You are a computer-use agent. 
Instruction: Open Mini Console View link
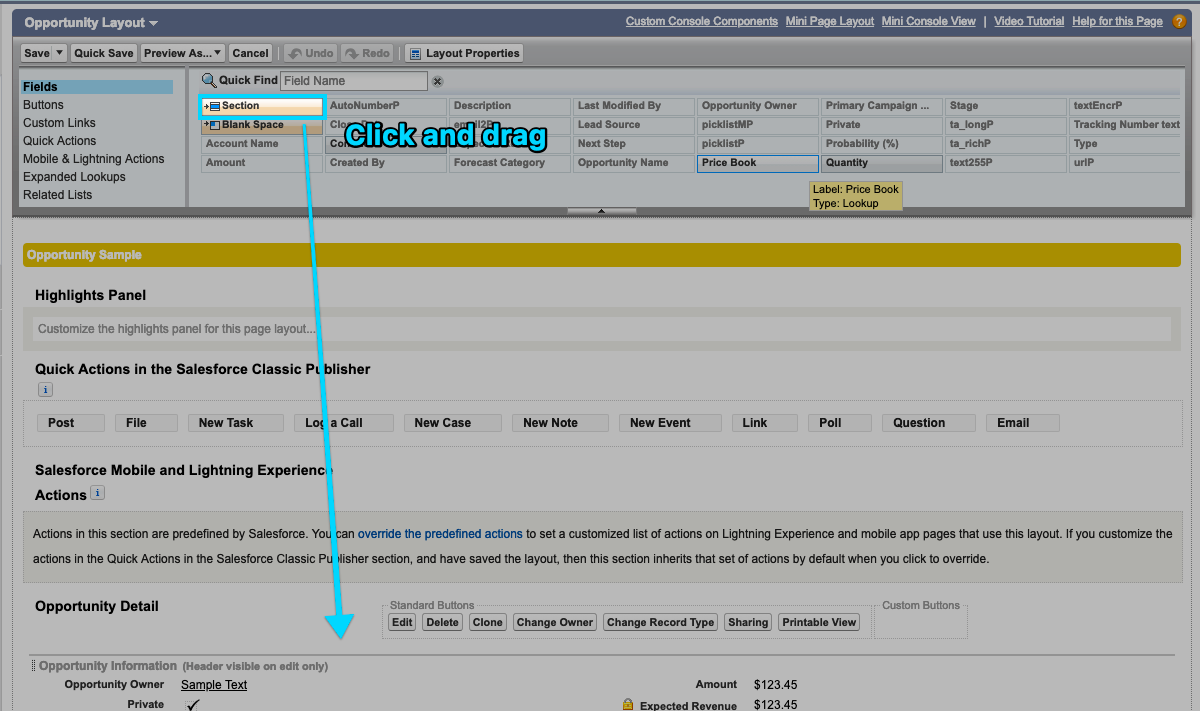[929, 21]
